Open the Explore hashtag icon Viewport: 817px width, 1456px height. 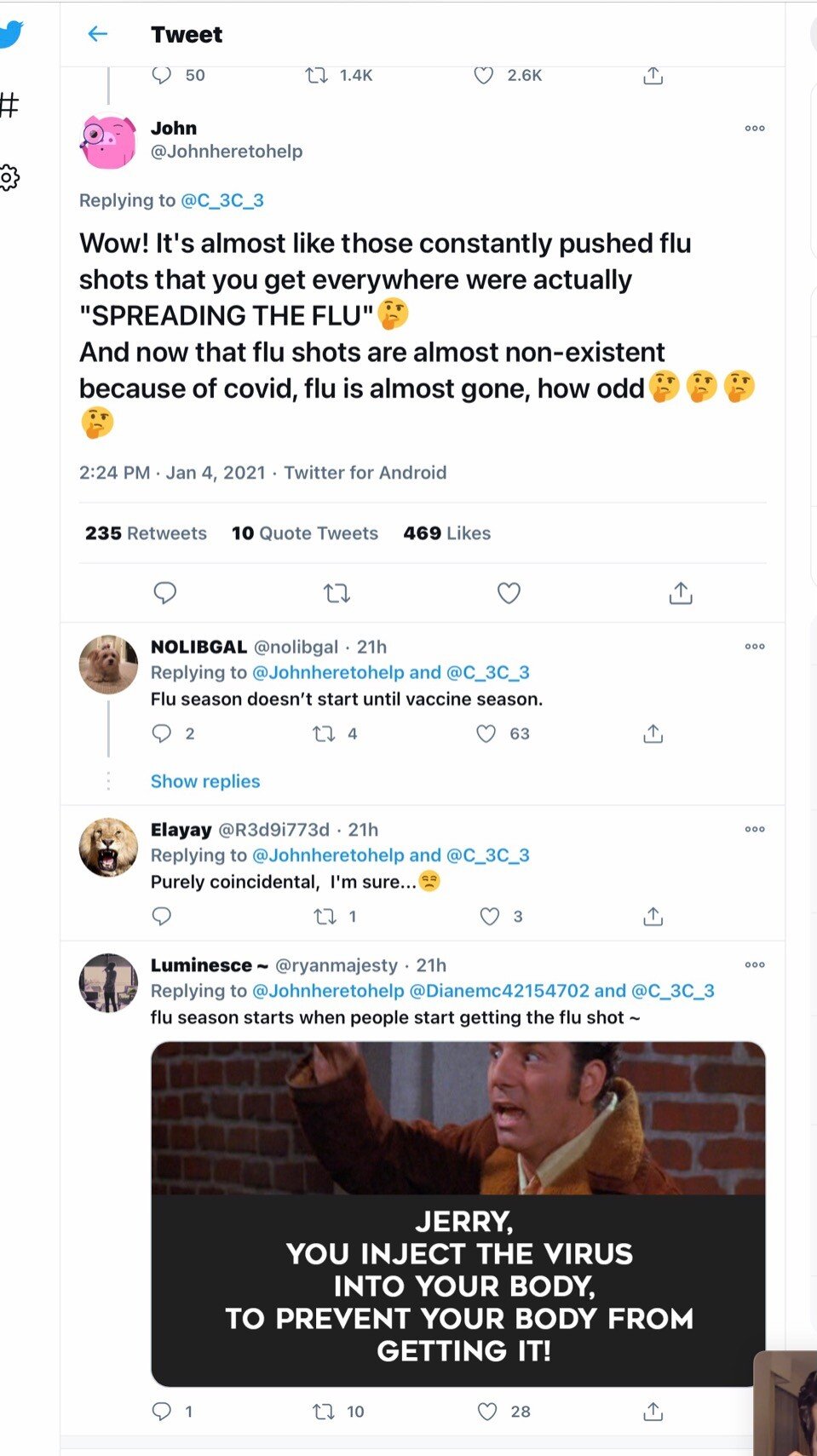(9, 105)
